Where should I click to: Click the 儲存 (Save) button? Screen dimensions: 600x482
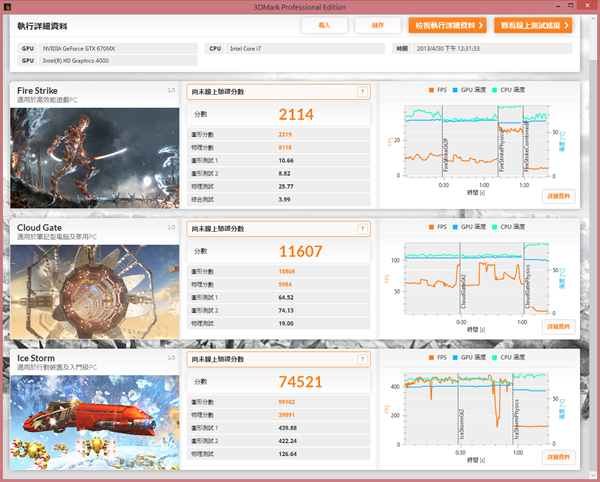(377, 25)
